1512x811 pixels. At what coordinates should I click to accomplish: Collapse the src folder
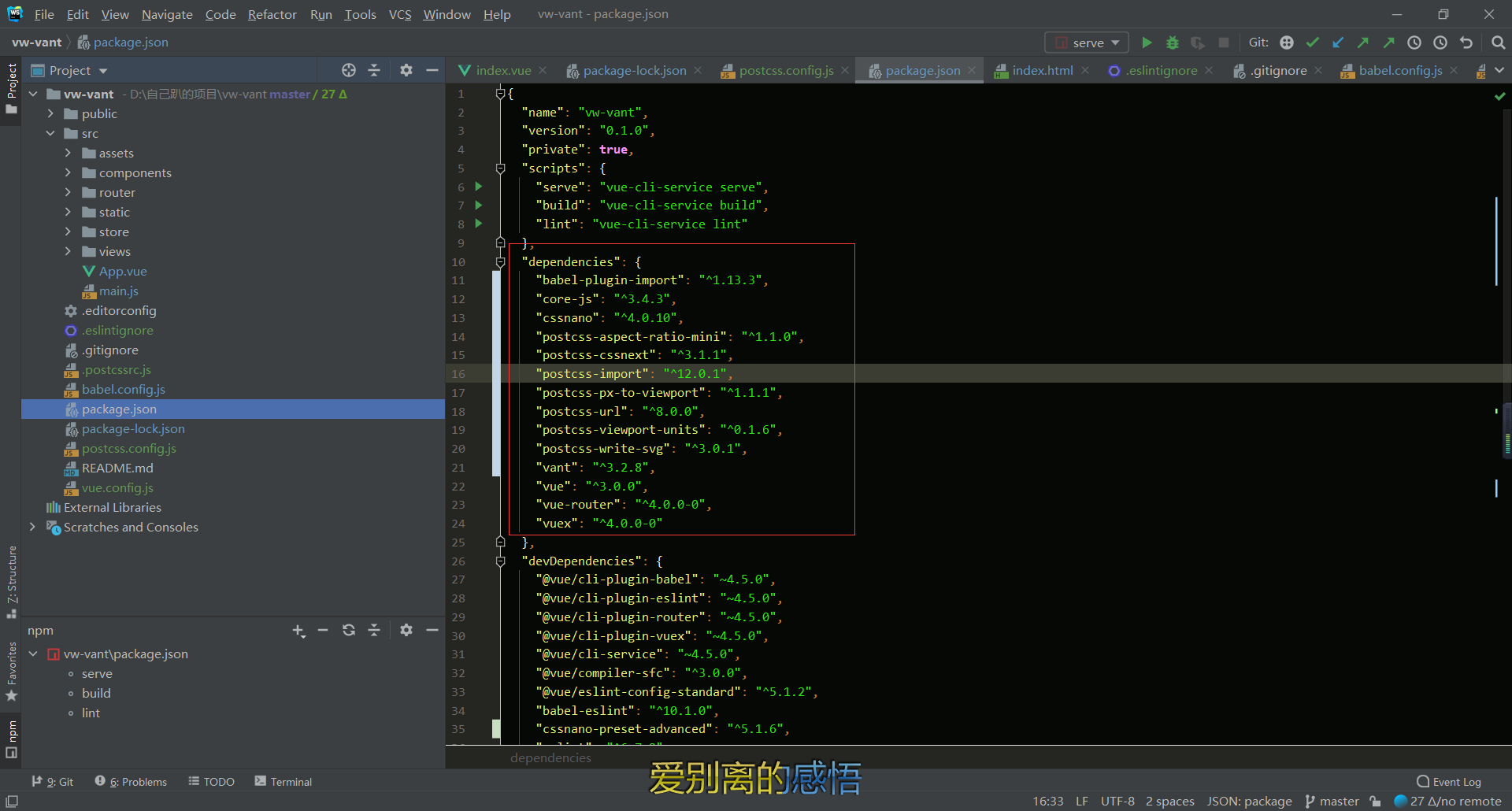[50, 133]
